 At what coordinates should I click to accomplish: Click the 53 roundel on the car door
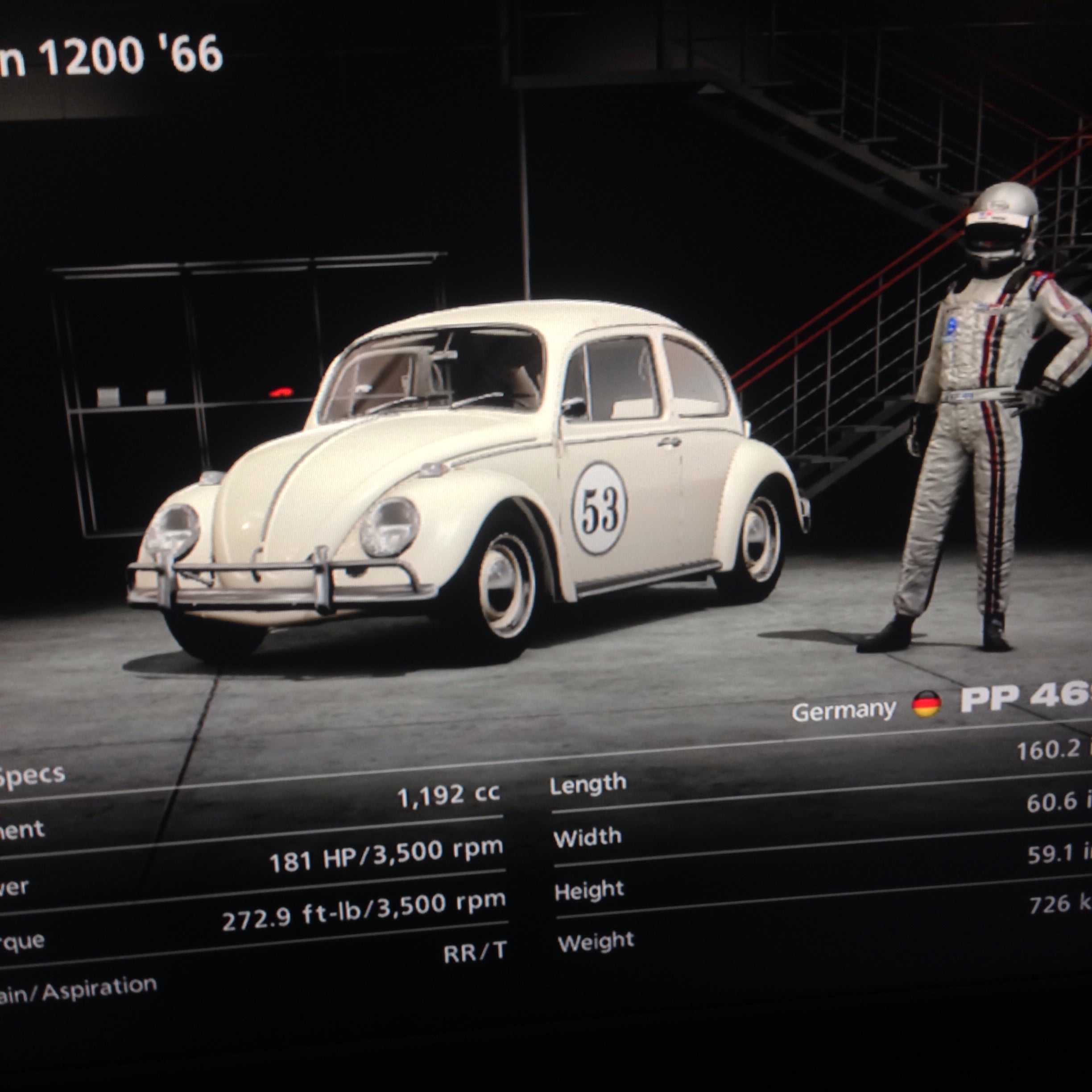click(599, 507)
